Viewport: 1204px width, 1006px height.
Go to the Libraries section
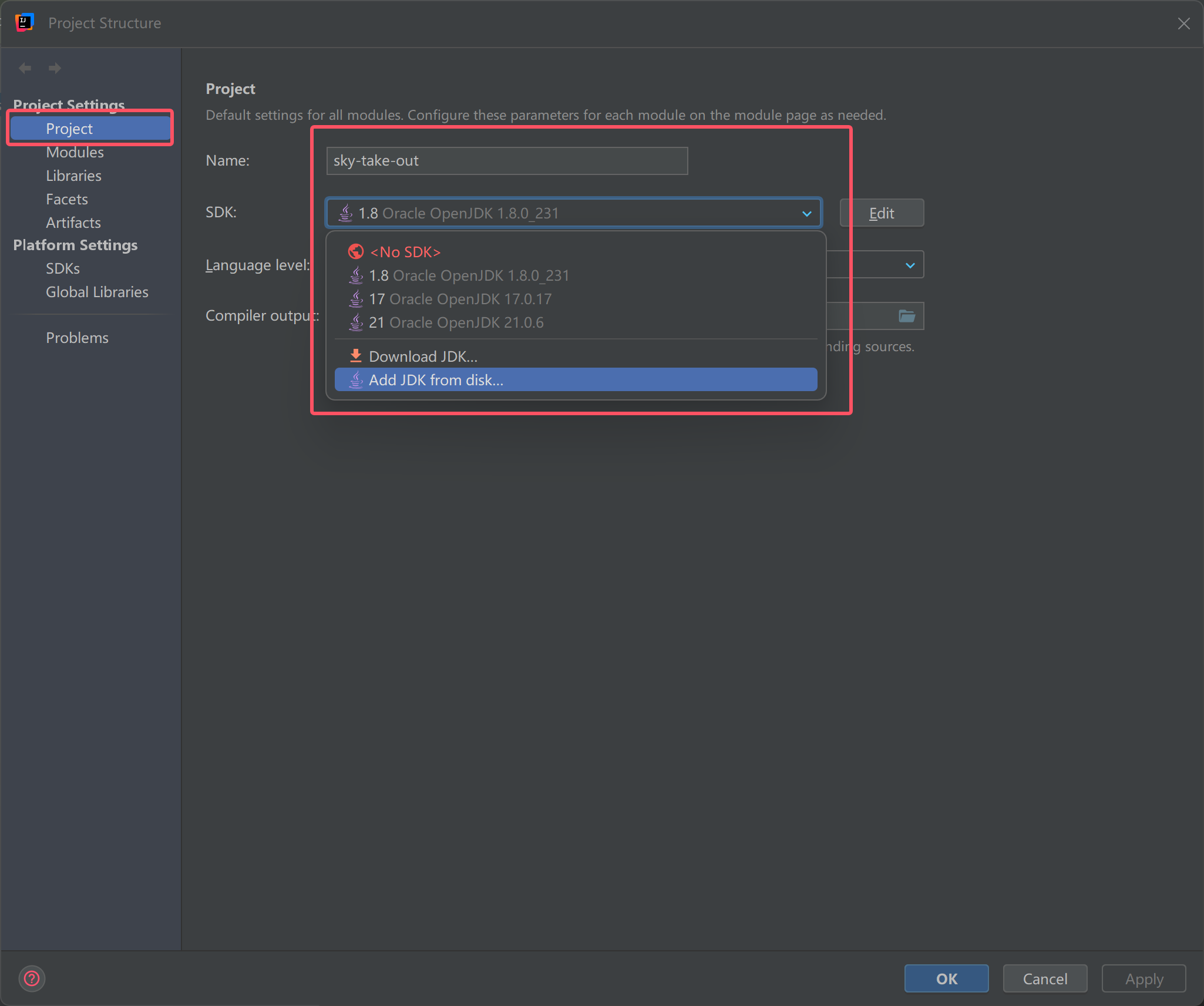click(x=73, y=176)
